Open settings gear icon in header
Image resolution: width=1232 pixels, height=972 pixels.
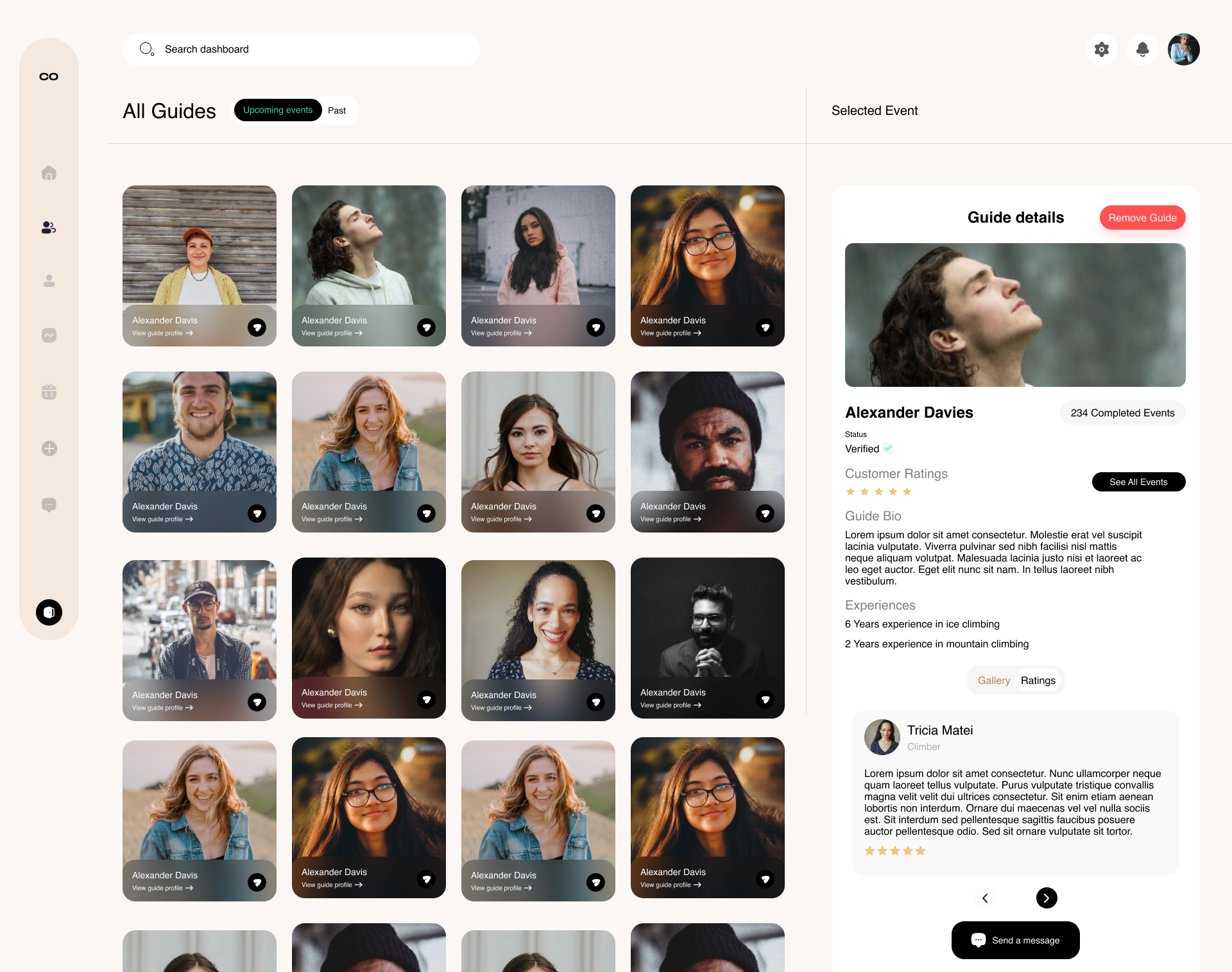[1101, 49]
